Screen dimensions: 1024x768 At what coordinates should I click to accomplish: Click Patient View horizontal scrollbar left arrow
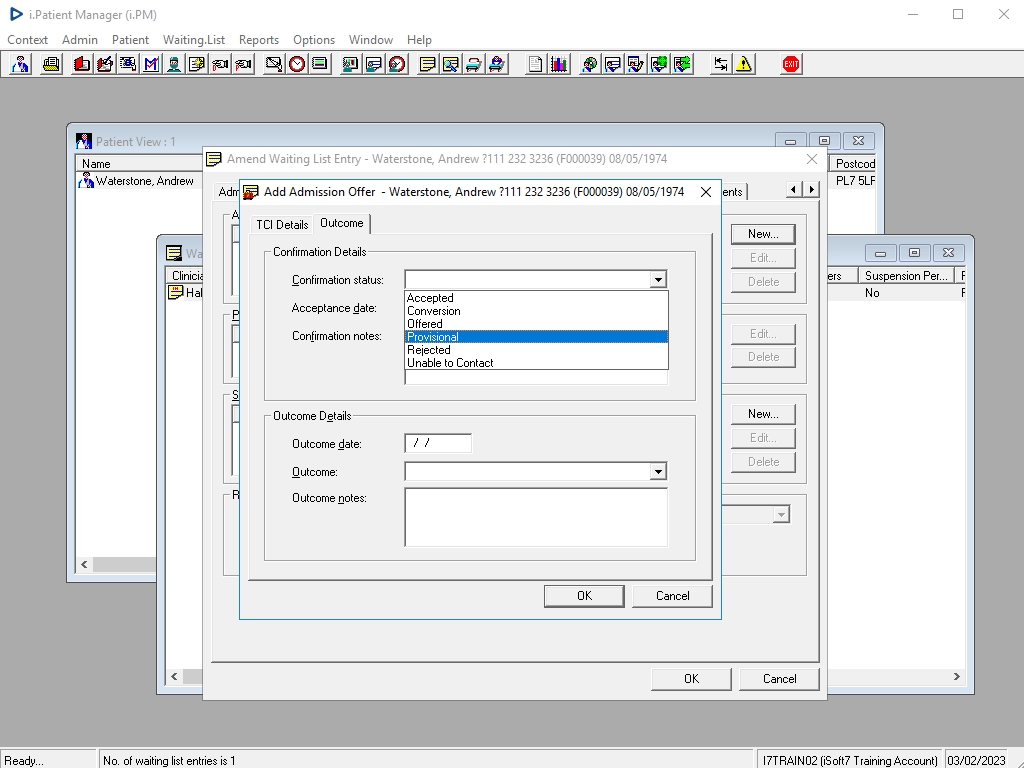tap(84, 564)
